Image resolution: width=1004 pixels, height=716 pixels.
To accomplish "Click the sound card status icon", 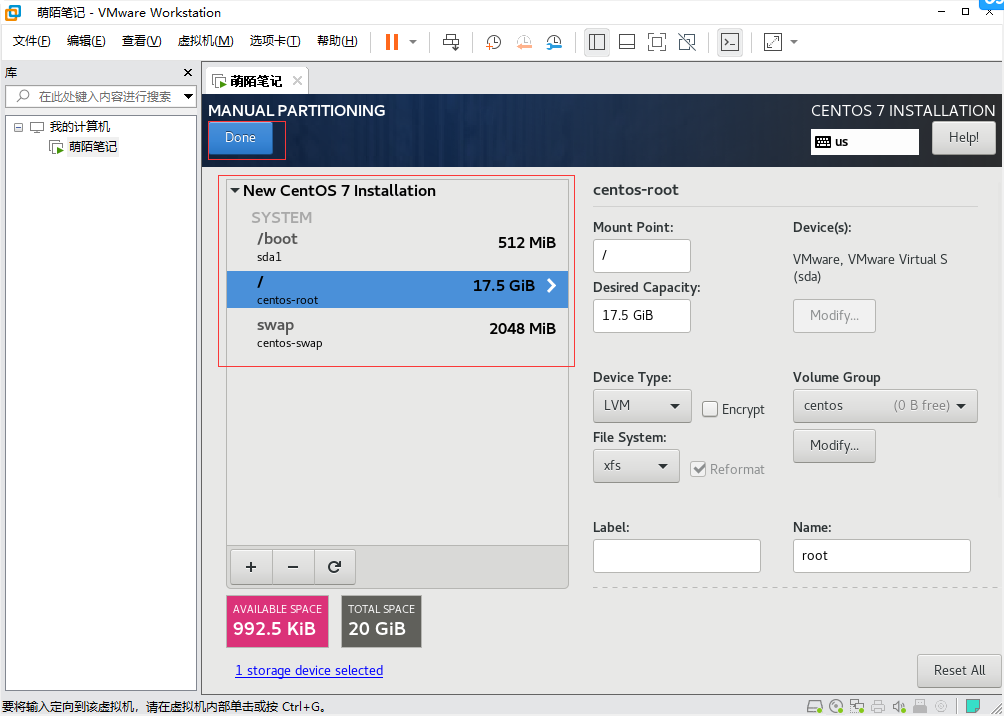I will 898,706.
